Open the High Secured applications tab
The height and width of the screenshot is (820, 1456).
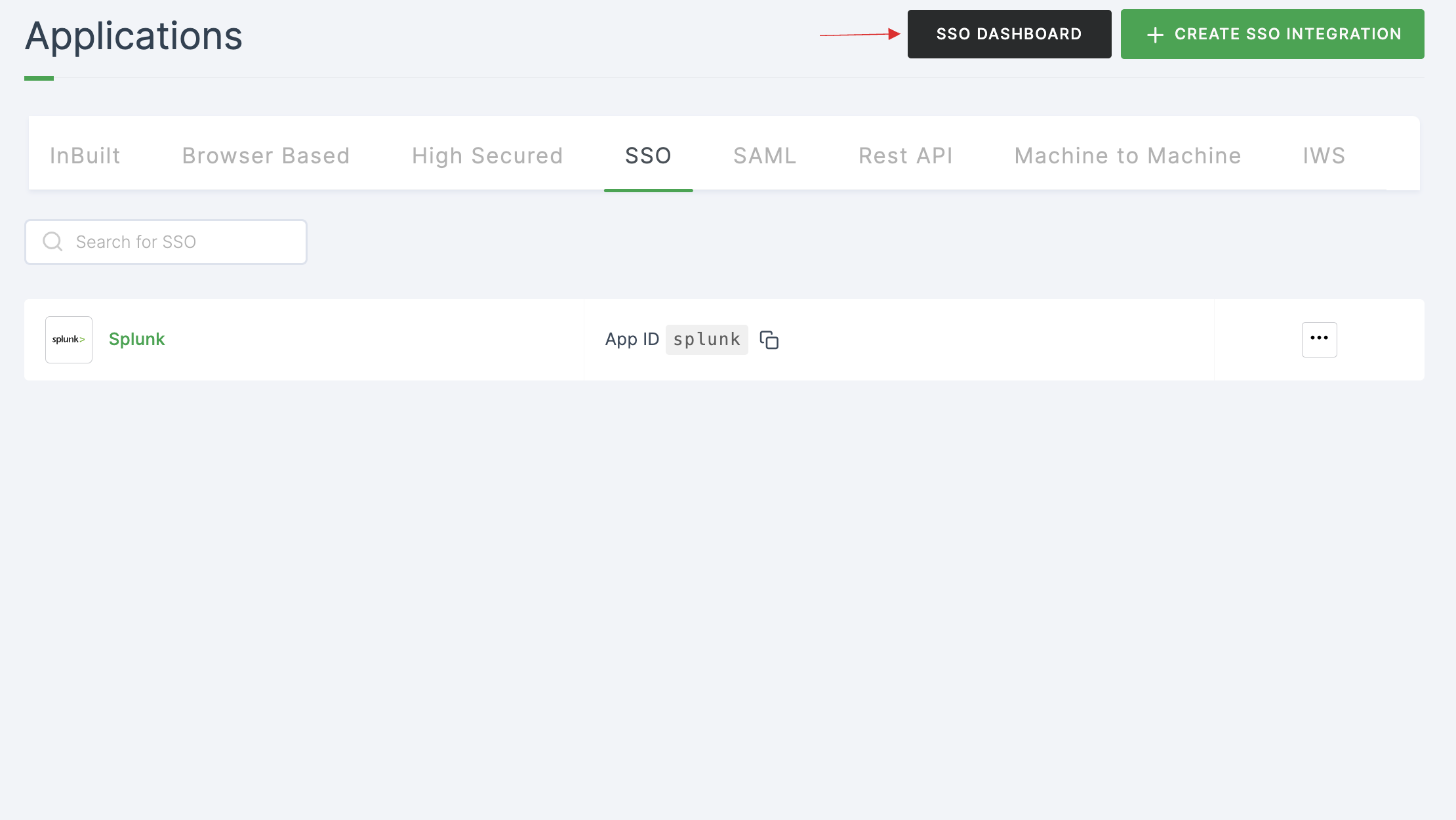point(487,155)
